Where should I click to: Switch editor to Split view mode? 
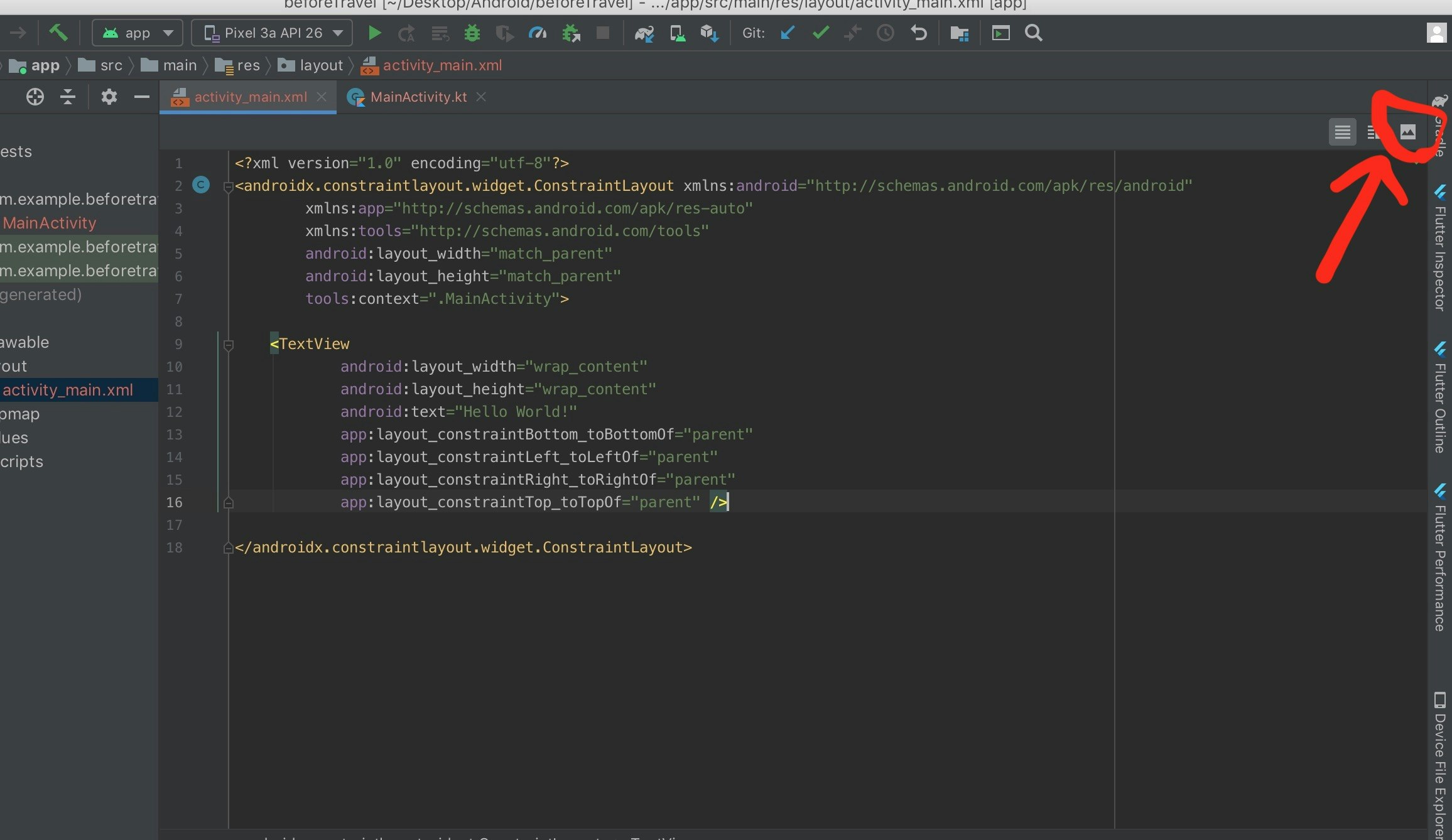1374,132
